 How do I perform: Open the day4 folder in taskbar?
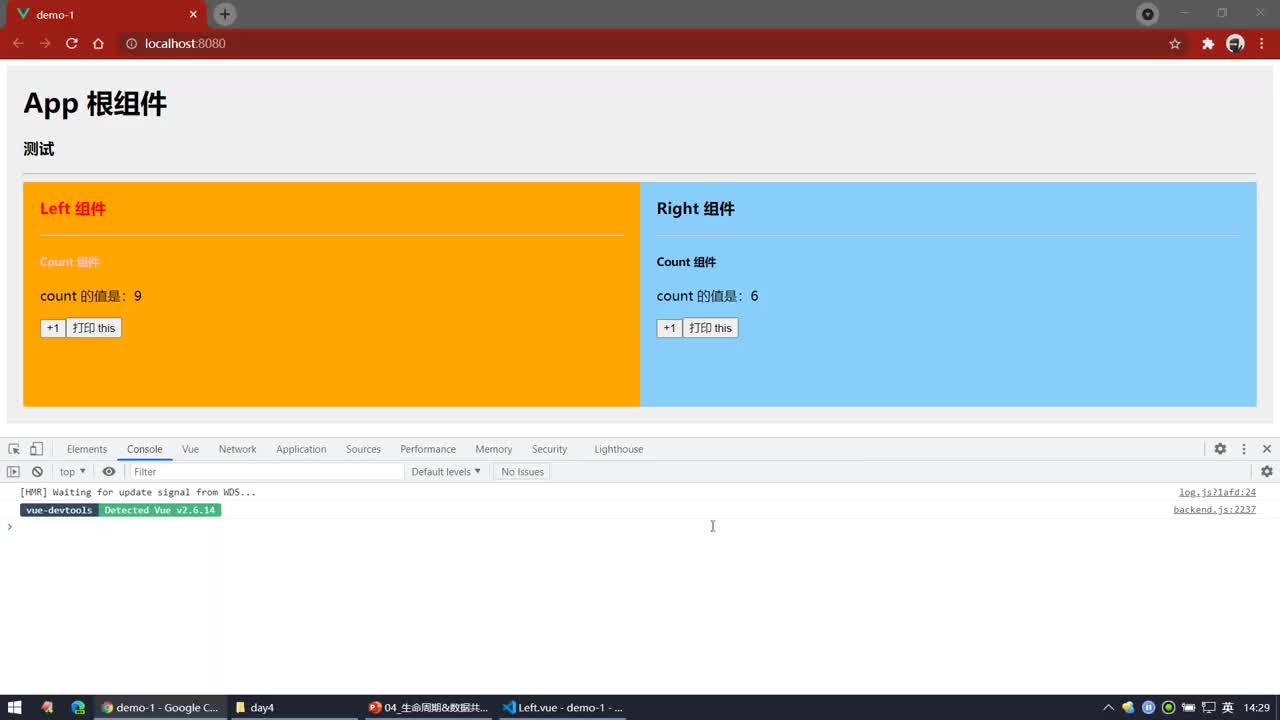click(x=294, y=707)
